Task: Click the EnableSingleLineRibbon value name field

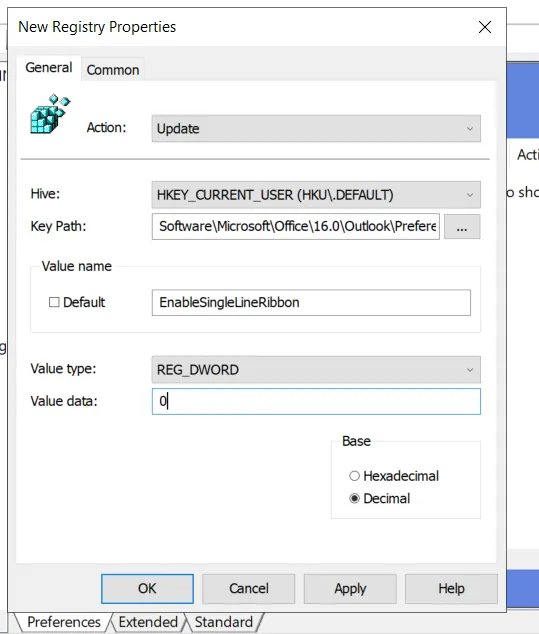Action: coord(311,302)
